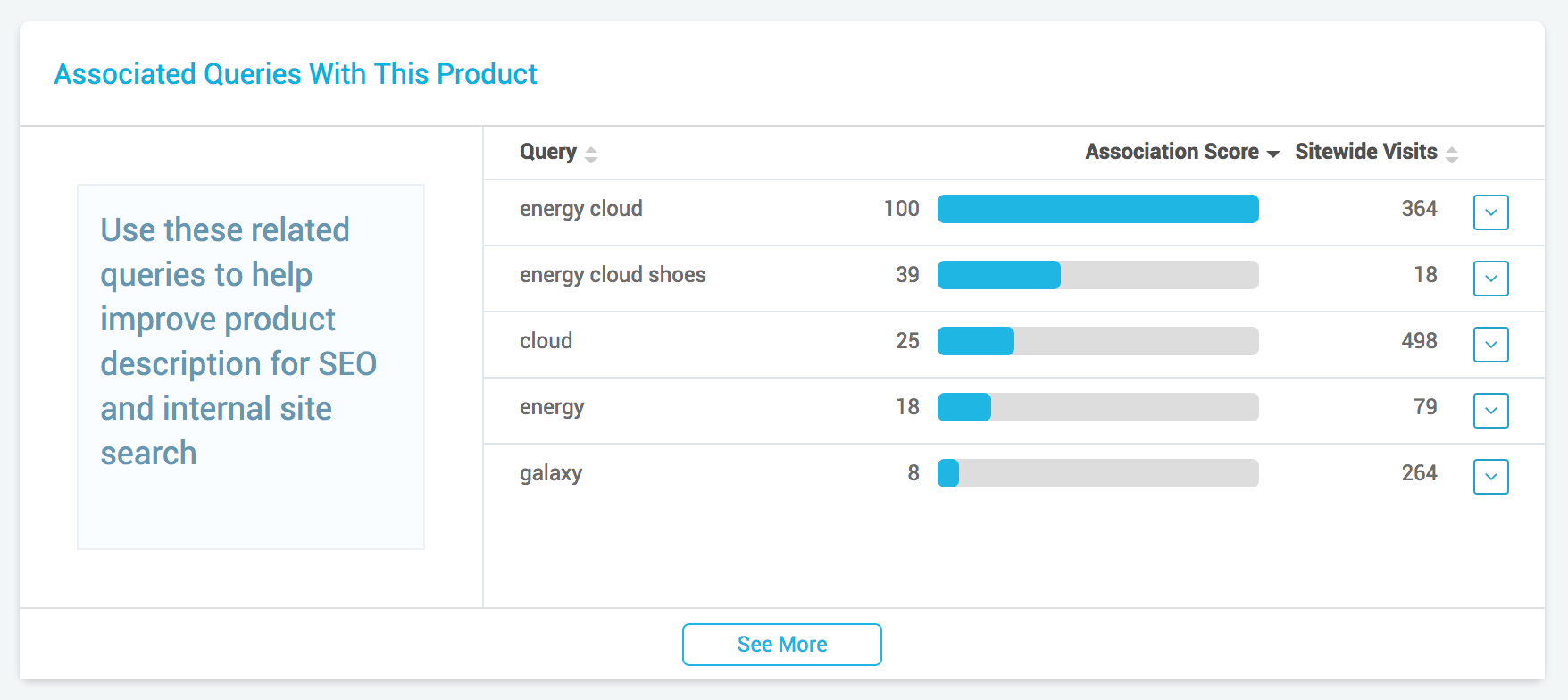Click the energy cloud shoes score bar

click(x=1097, y=275)
